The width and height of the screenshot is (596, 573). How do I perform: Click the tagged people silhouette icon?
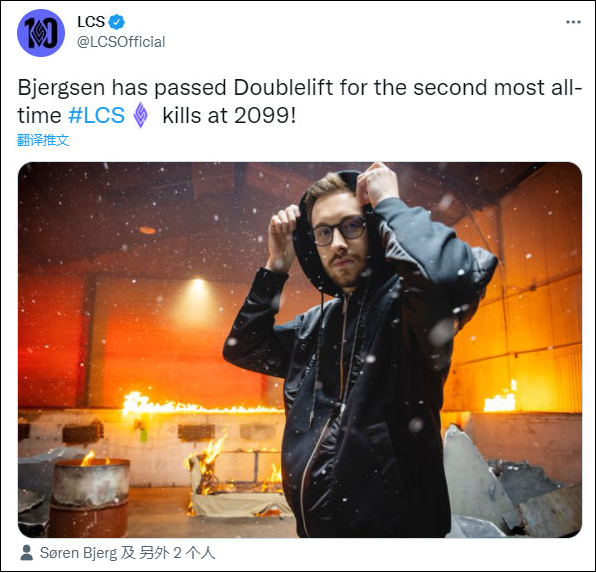click(x=27, y=552)
